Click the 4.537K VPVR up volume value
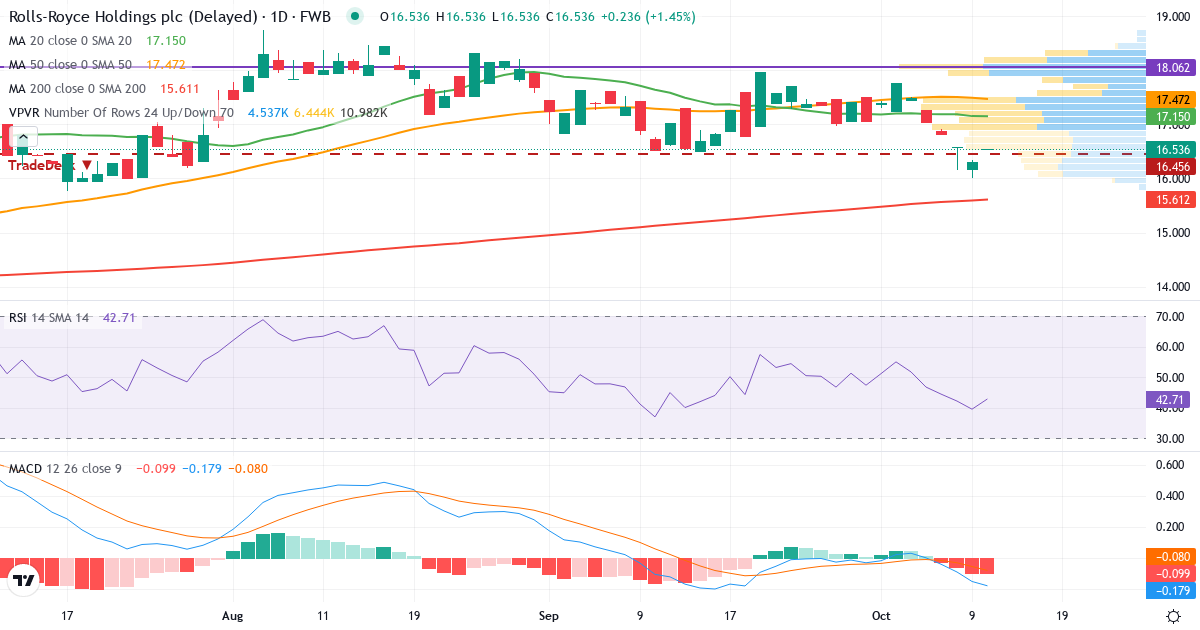 point(266,113)
